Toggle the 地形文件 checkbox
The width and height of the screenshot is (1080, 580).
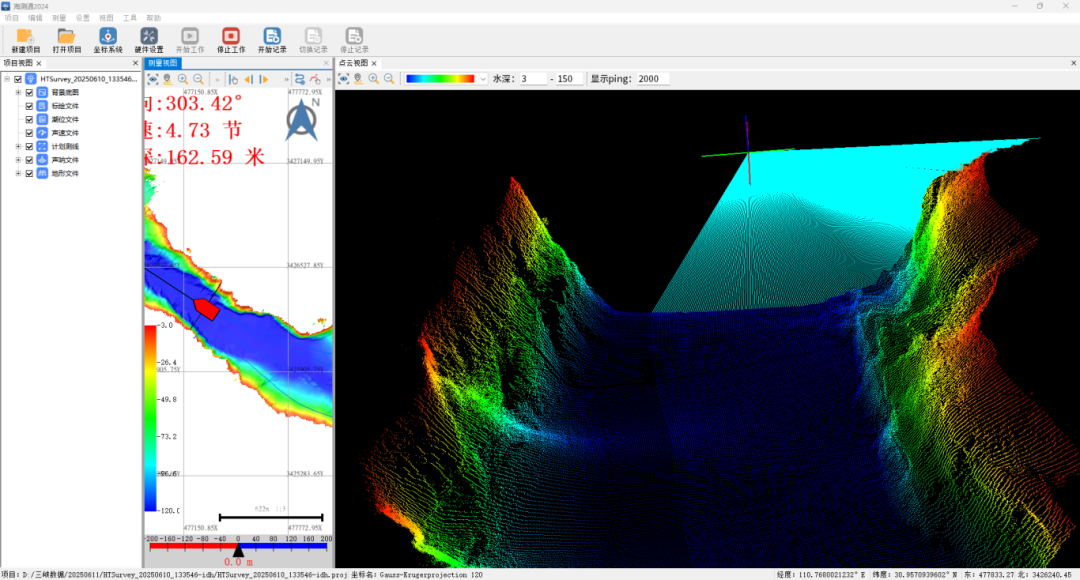[x=29, y=173]
